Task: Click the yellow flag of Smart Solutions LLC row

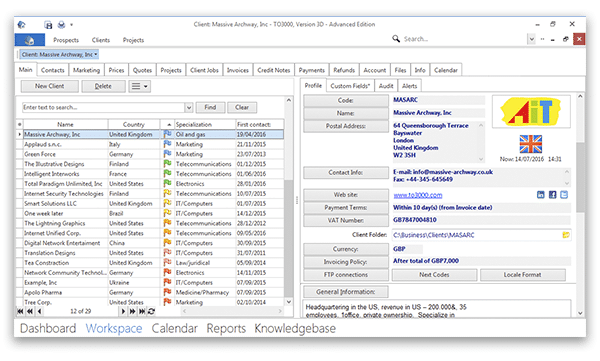Action: 167,203
